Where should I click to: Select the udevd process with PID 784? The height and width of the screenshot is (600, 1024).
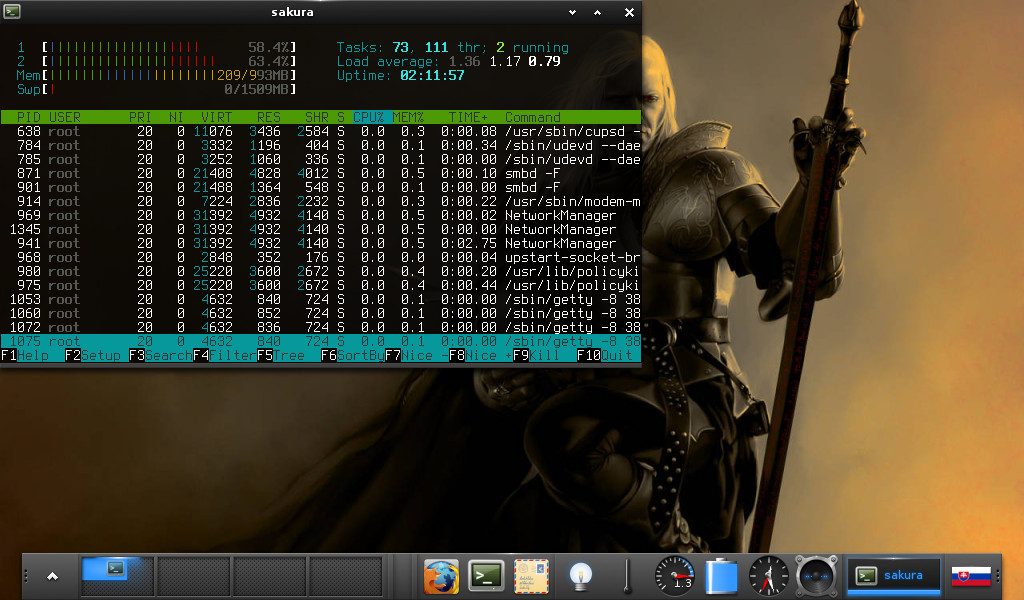point(321,146)
